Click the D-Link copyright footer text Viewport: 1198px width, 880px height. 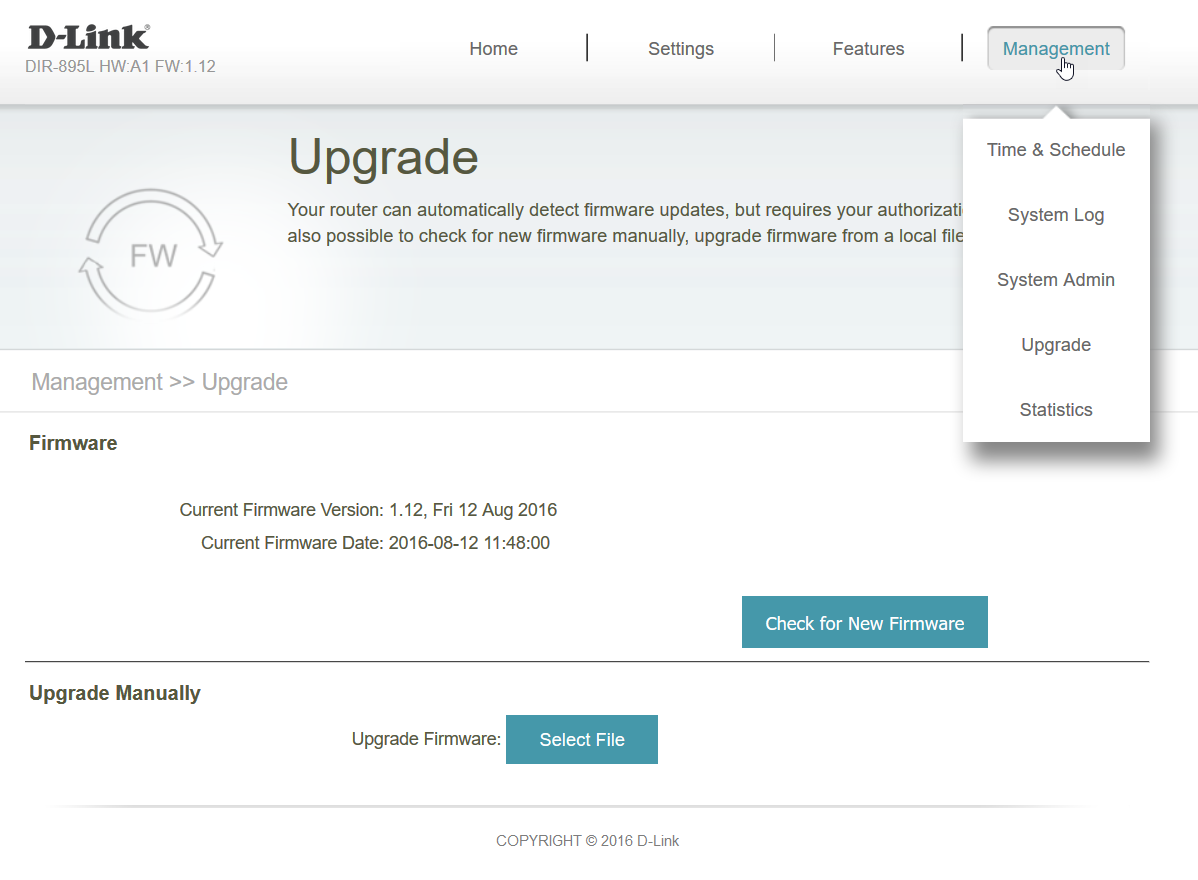[x=587, y=841]
